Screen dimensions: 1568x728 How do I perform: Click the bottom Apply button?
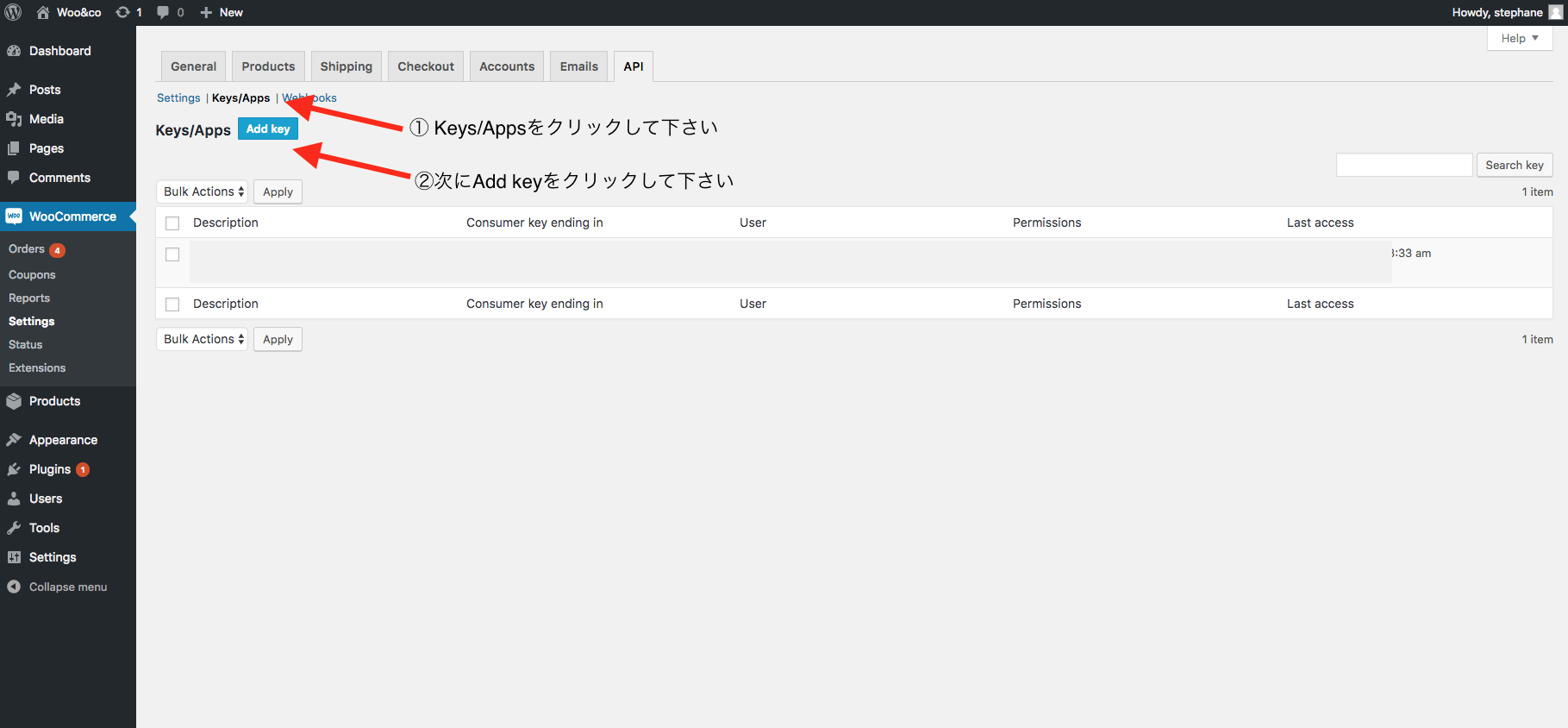pos(278,339)
